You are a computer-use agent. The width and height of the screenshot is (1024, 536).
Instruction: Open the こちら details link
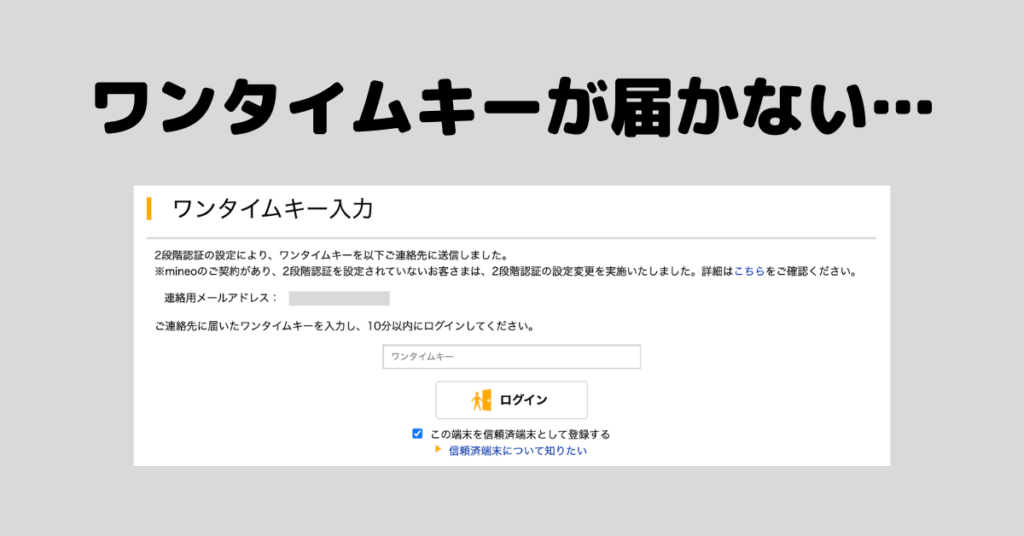click(749, 271)
